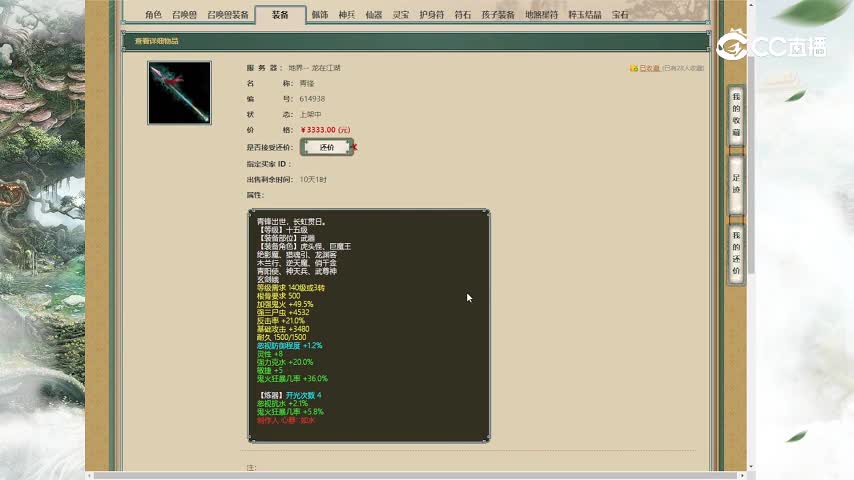Click the 已收藏 favorite link

[x=649, y=68]
